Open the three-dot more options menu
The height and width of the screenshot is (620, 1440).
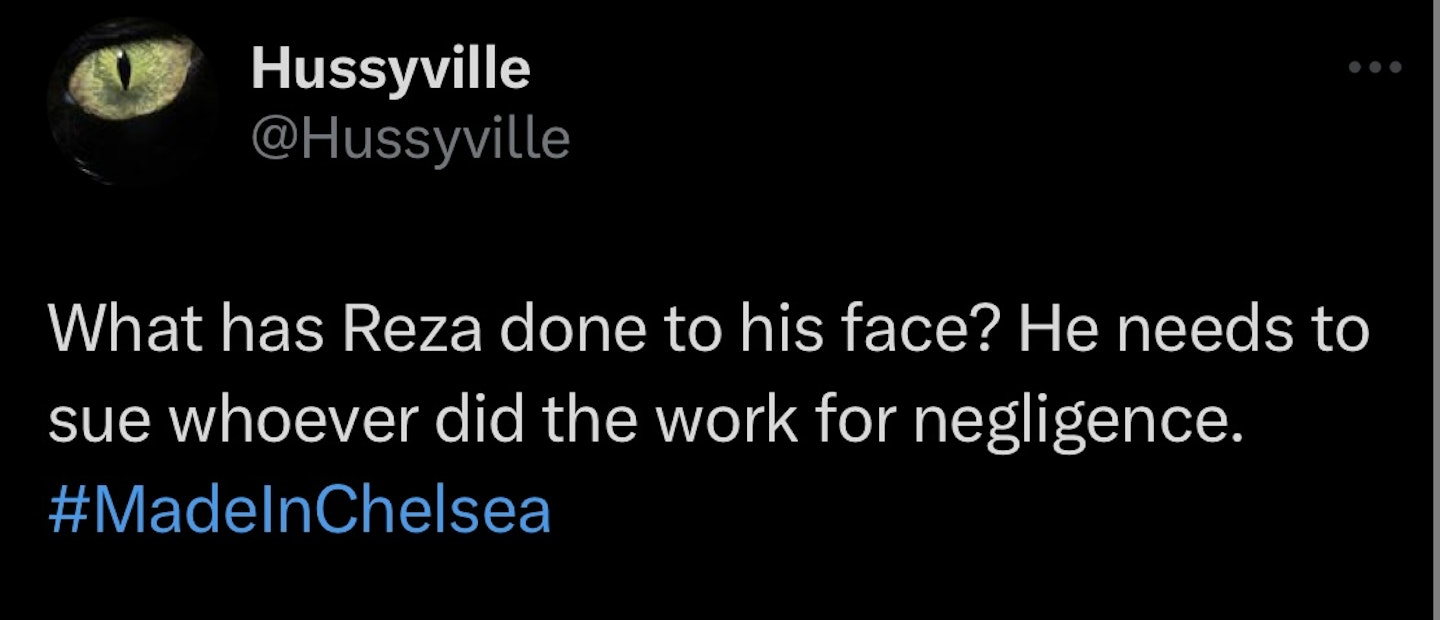(x=1375, y=68)
